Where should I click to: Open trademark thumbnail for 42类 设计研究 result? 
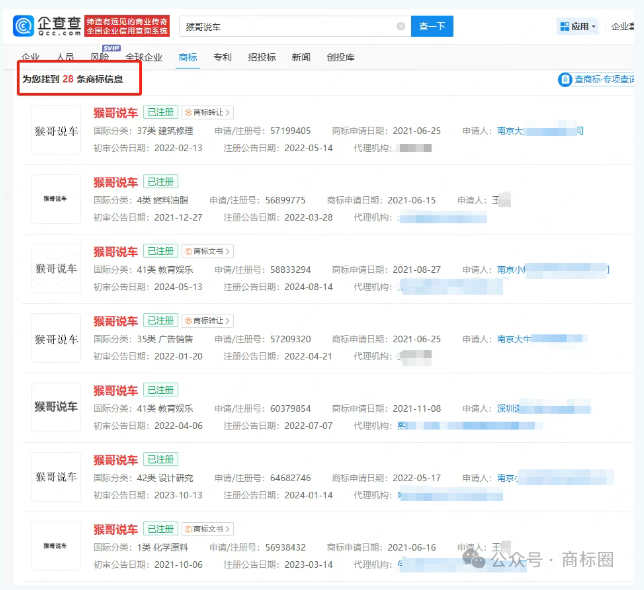(55, 476)
